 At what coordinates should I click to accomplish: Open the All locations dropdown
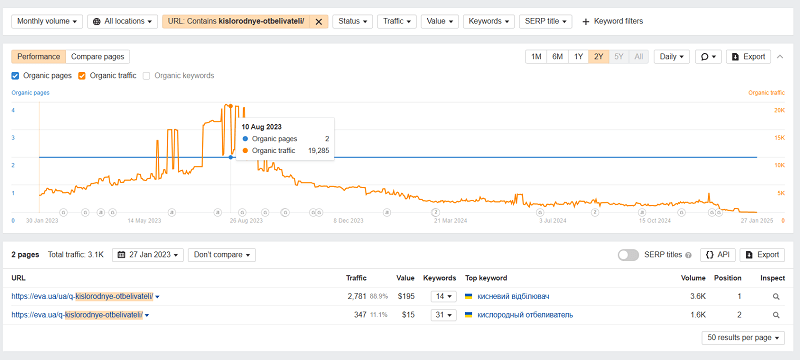pyautogui.click(x=123, y=21)
